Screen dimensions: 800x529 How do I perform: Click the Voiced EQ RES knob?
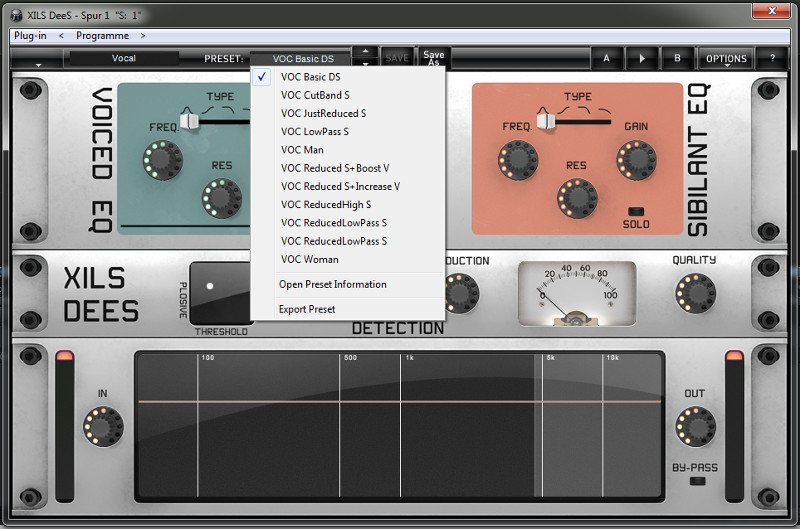pyautogui.click(x=221, y=198)
